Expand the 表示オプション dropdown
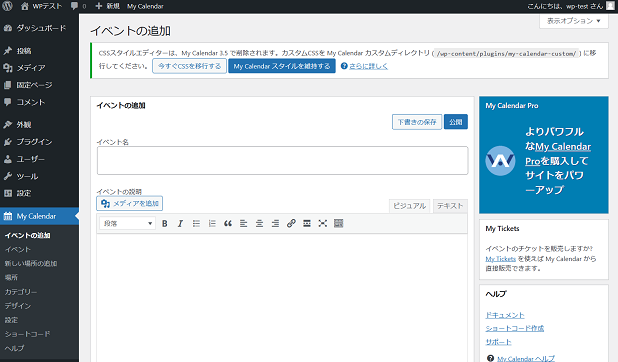 573,21
